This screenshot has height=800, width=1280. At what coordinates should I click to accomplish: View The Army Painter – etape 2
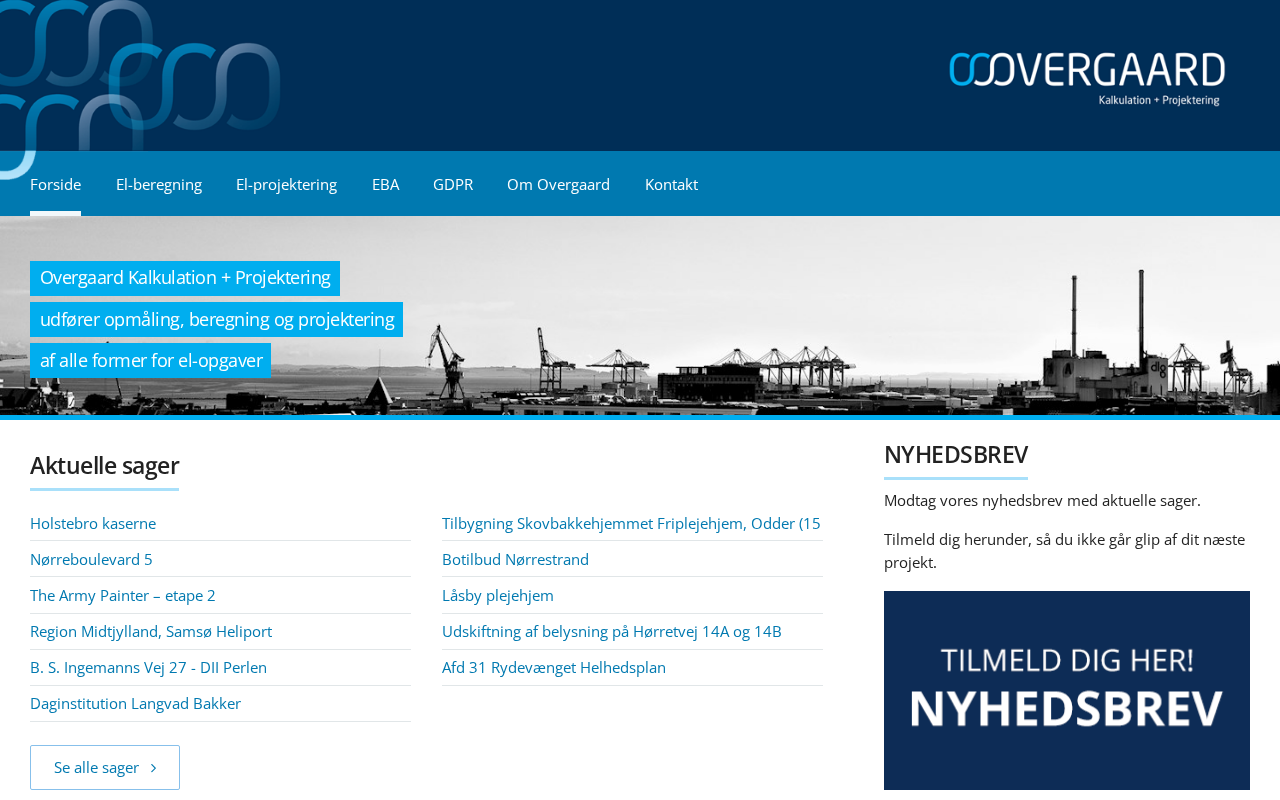[x=123, y=595]
